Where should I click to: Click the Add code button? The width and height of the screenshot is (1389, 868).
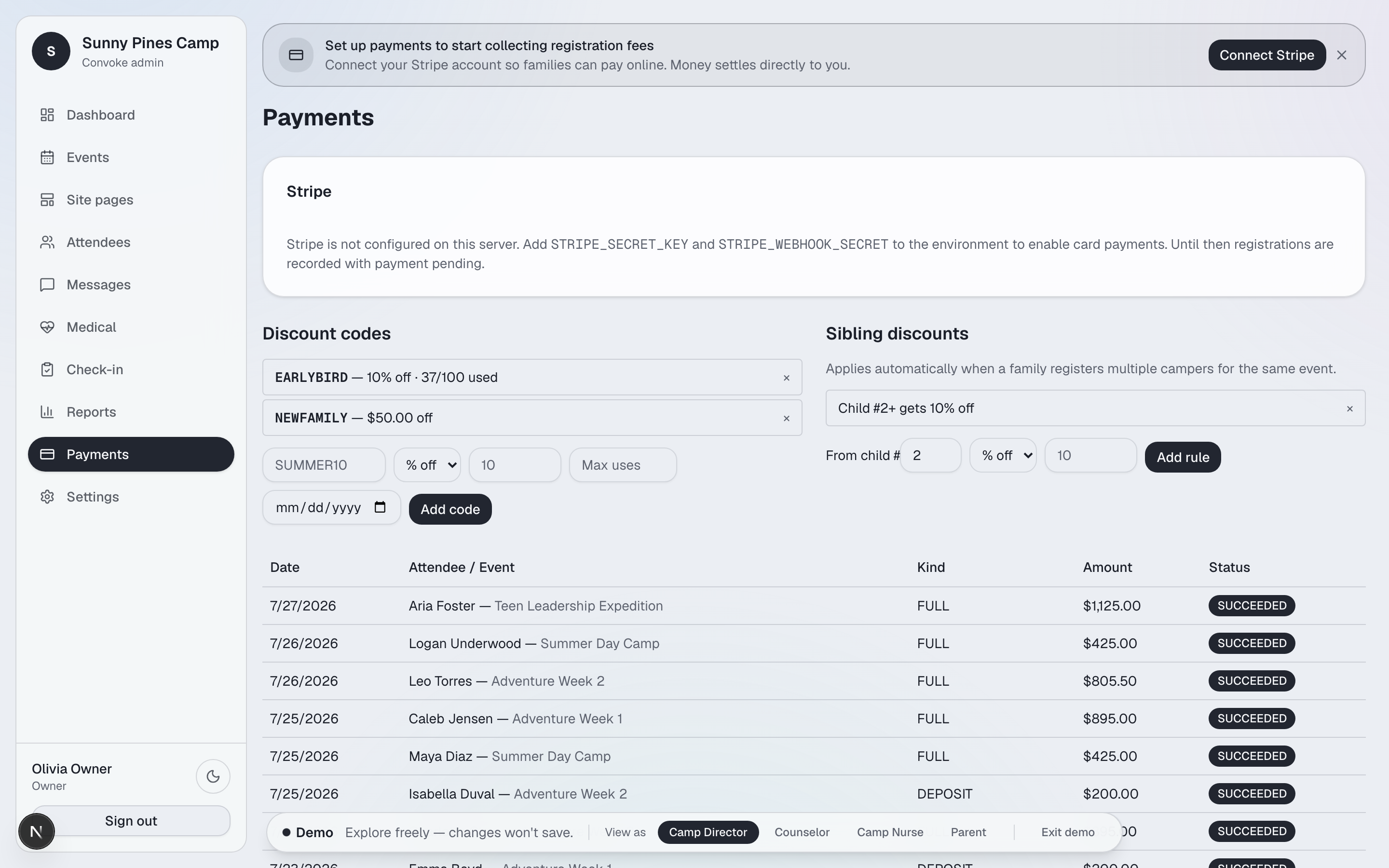click(x=450, y=509)
